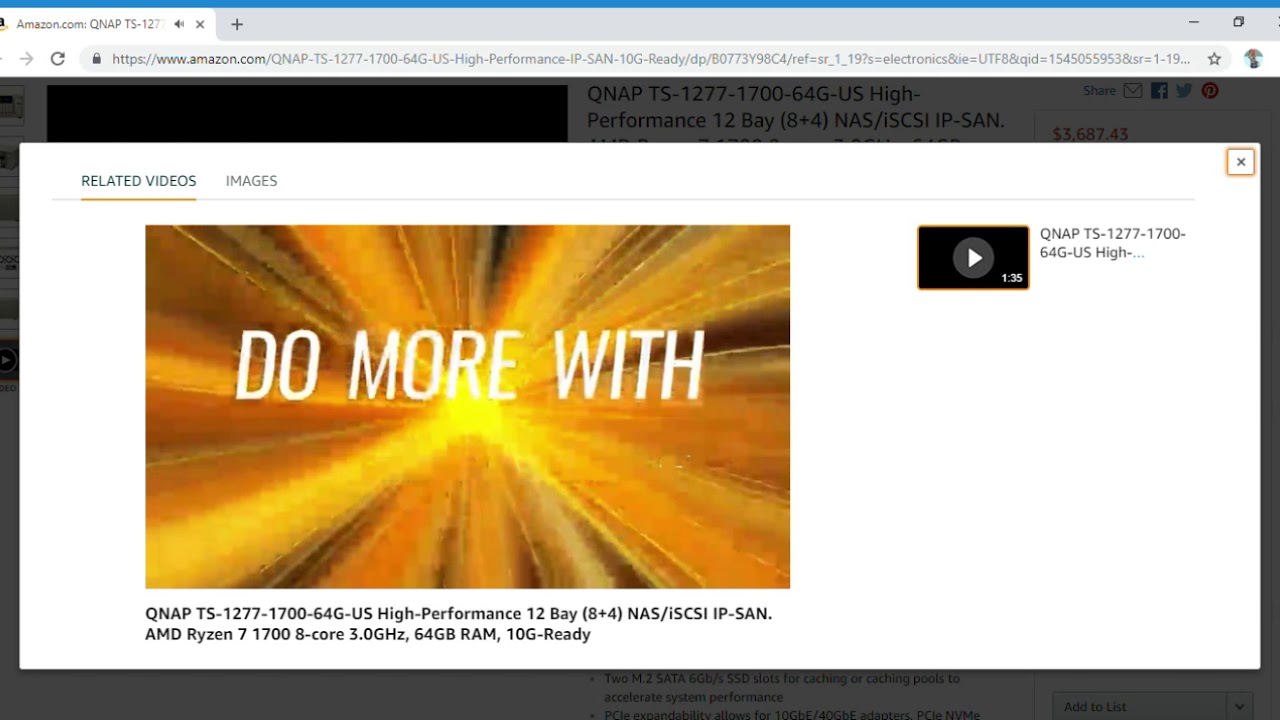Restore down the Chrome window

click(x=1238, y=22)
